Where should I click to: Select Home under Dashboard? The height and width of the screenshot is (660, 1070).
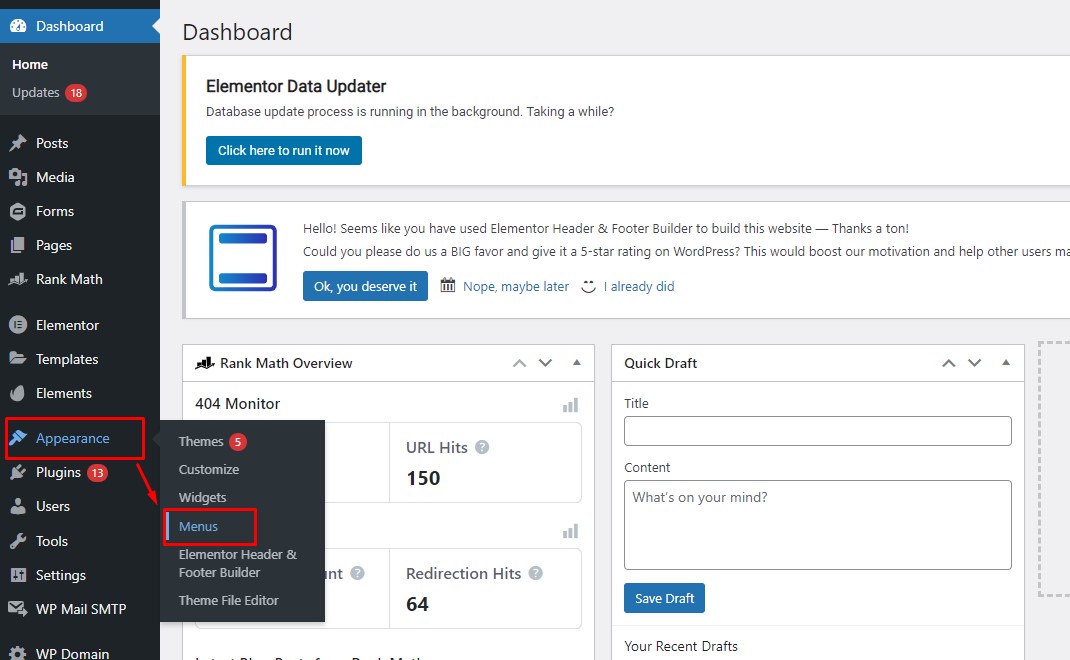coord(30,64)
